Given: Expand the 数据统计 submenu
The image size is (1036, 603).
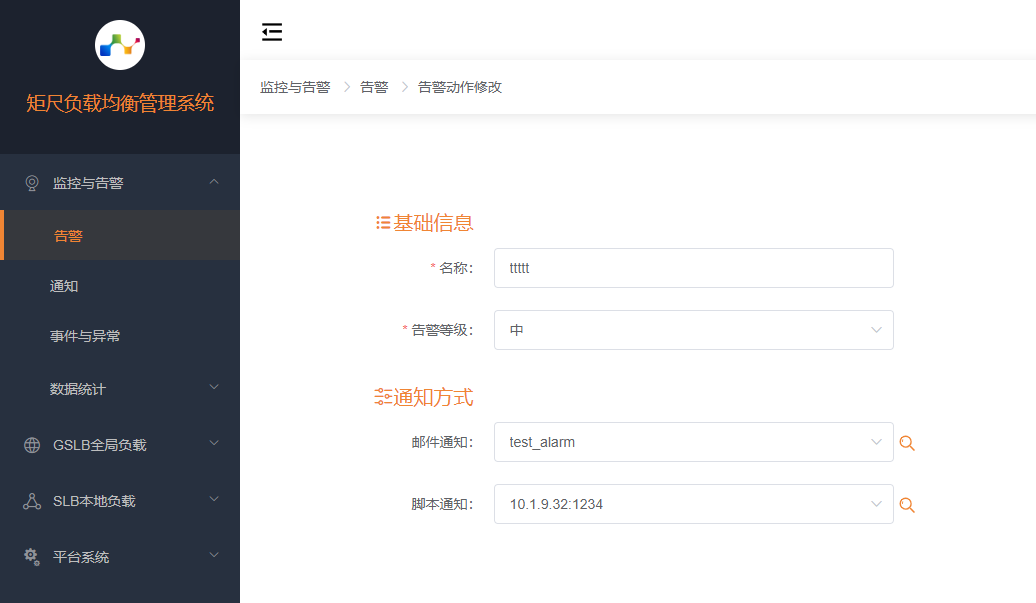Looking at the screenshot, I should click(x=213, y=388).
